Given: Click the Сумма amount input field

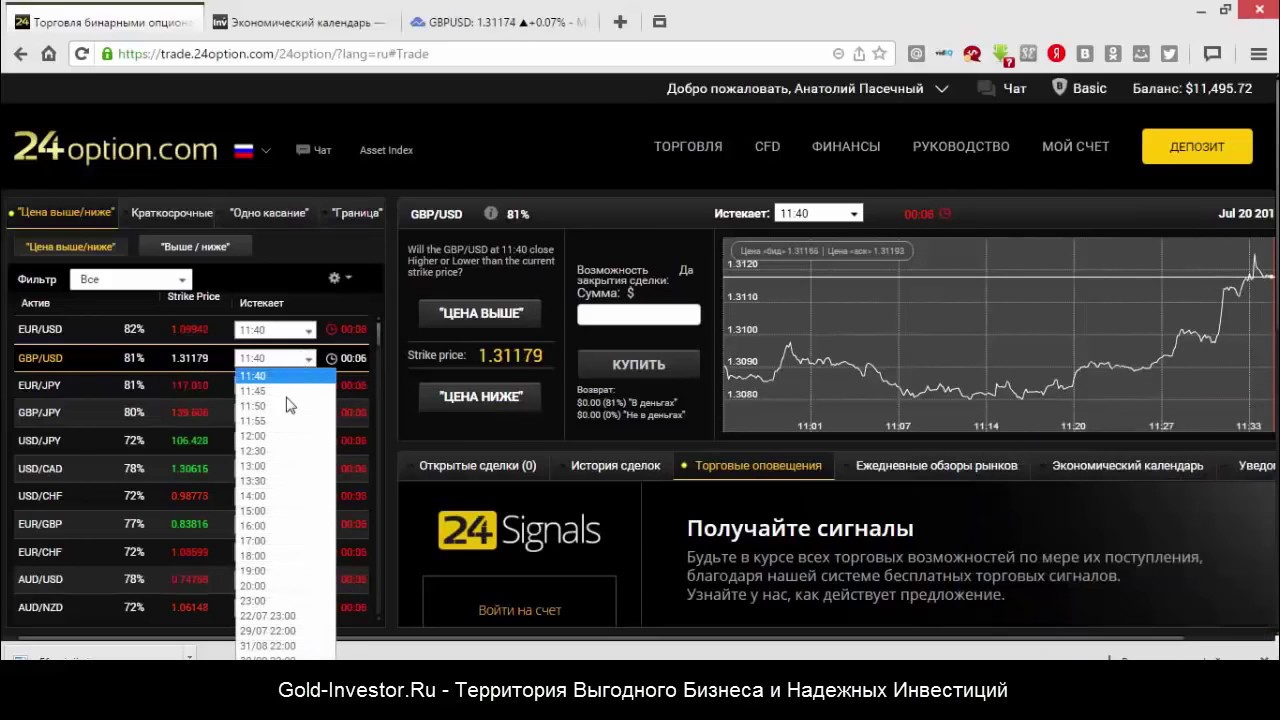Looking at the screenshot, I should pyautogui.click(x=639, y=315).
